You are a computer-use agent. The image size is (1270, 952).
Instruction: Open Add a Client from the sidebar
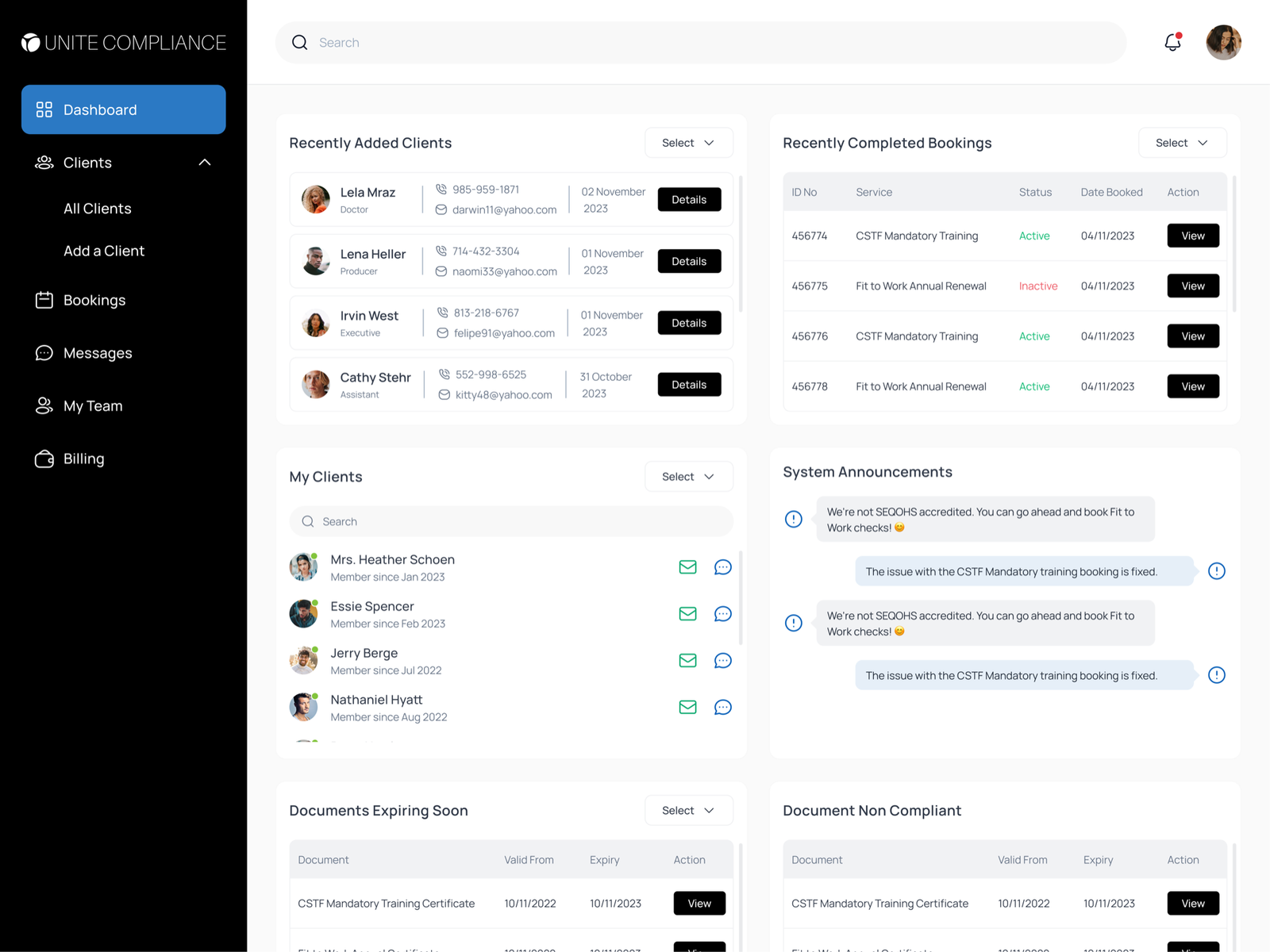pos(104,251)
